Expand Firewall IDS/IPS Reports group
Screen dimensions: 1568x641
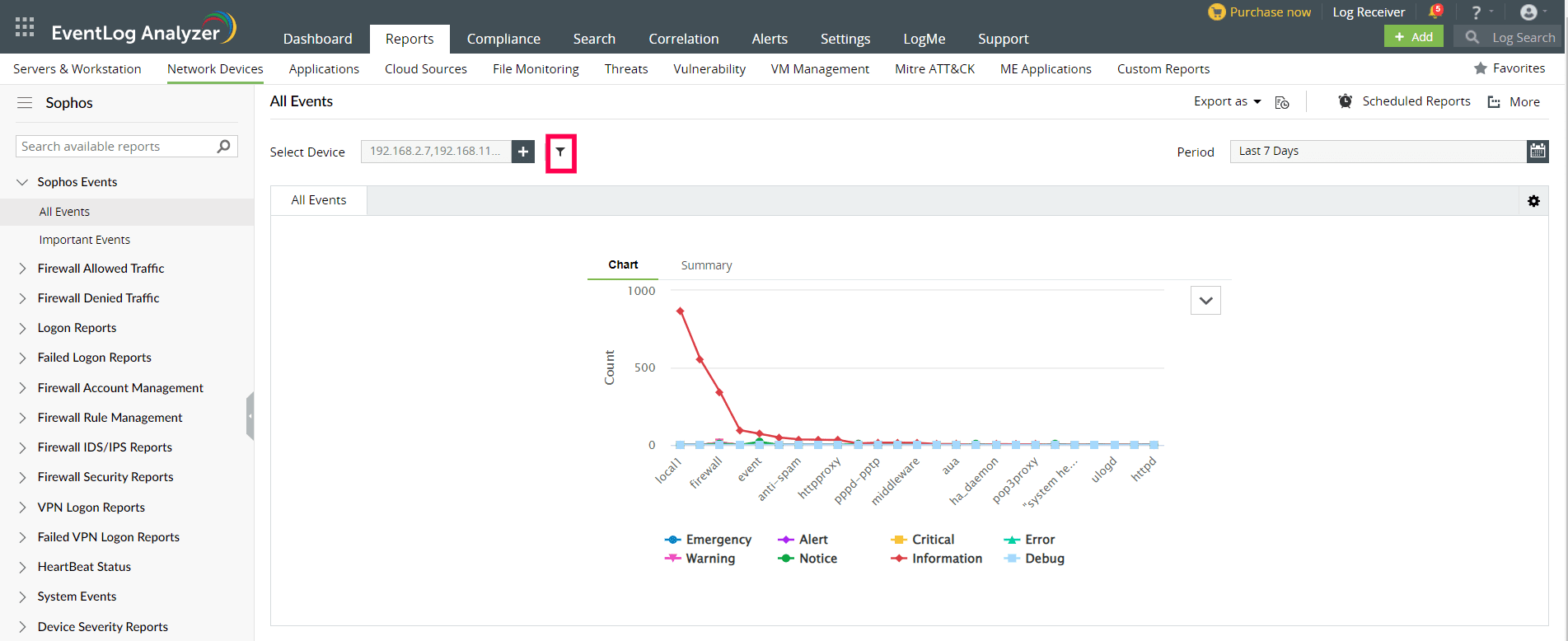point(22,447)
